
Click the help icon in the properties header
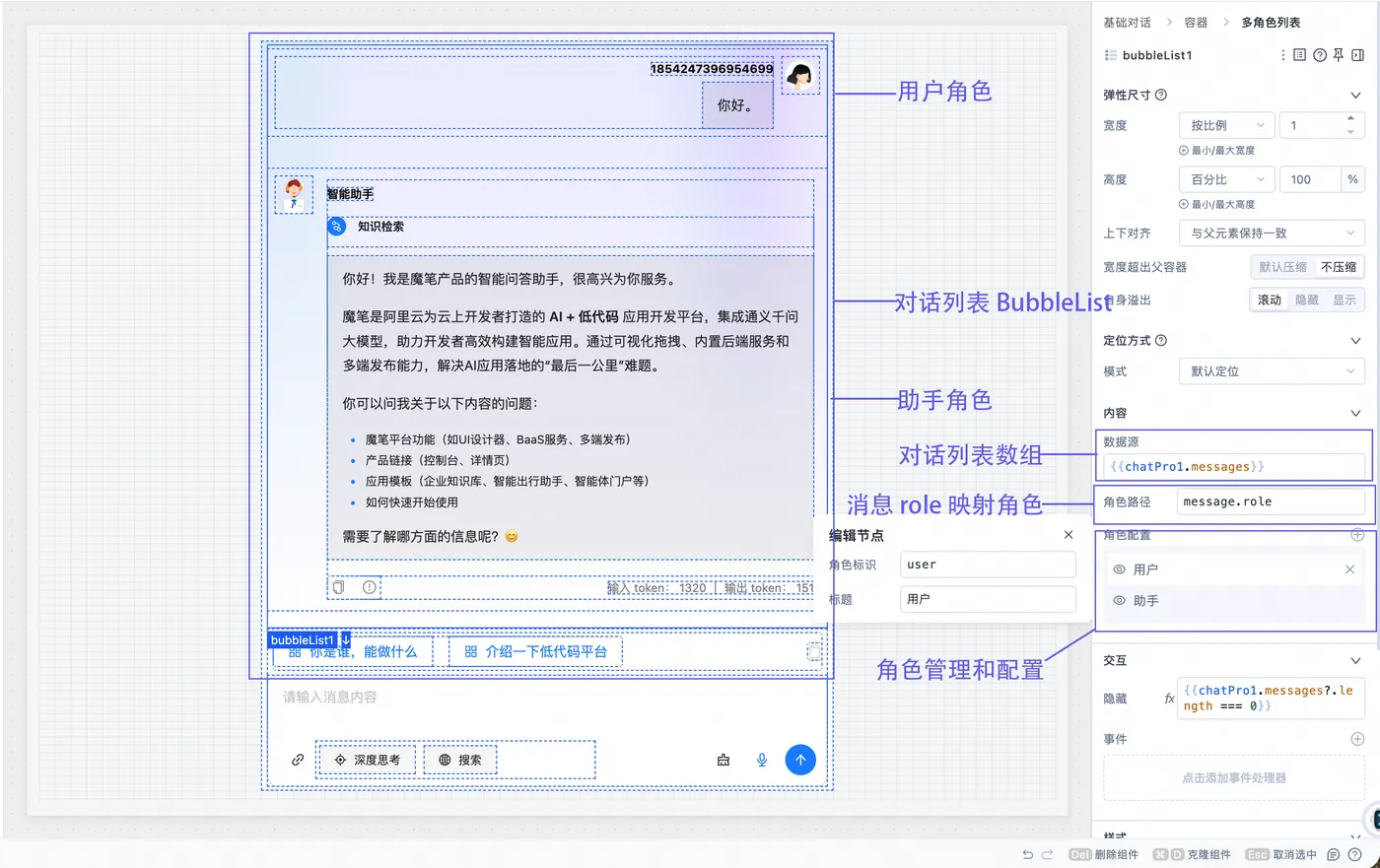pyautogui.click(x=1320, y=55)
